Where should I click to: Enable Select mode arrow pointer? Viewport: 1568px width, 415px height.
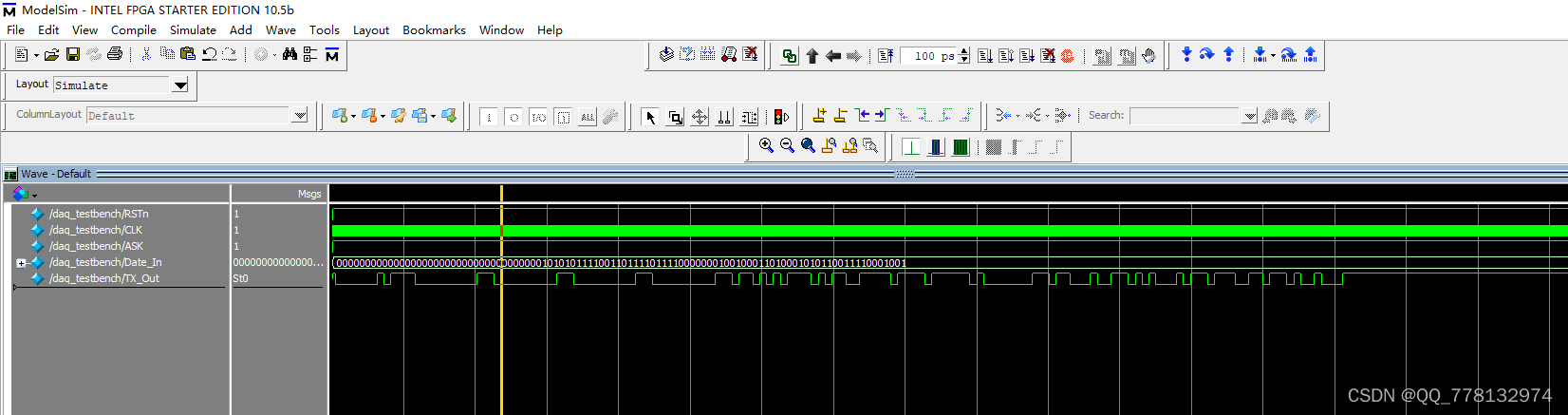[x=651, y=117]
